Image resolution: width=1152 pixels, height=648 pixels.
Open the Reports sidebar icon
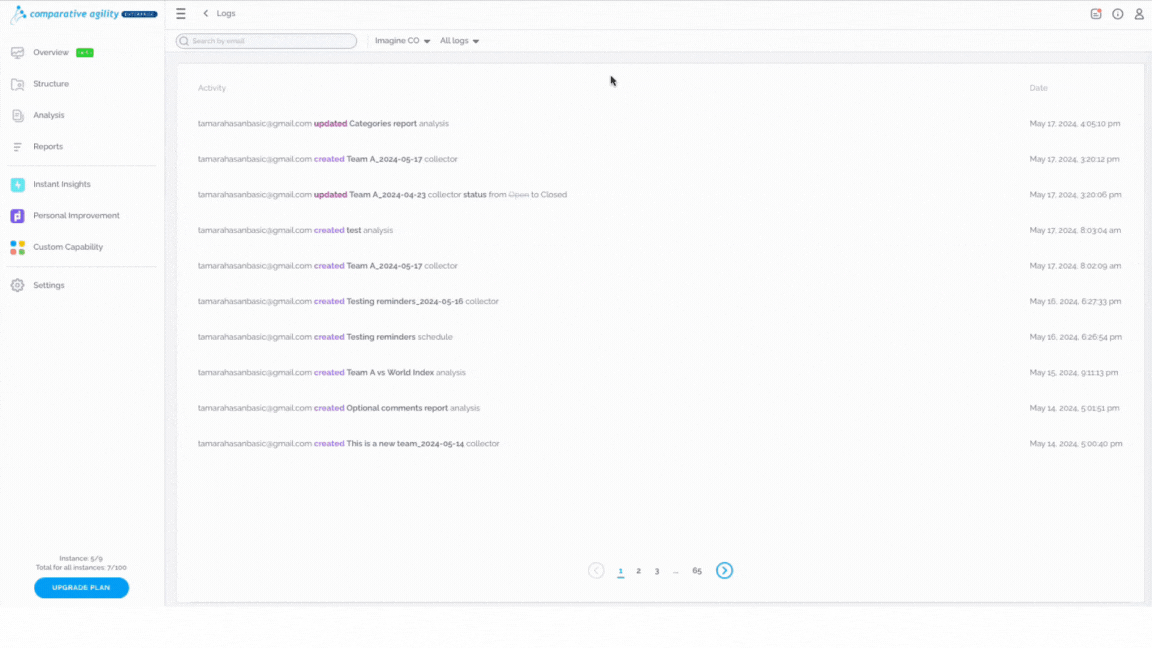(18, 147)
